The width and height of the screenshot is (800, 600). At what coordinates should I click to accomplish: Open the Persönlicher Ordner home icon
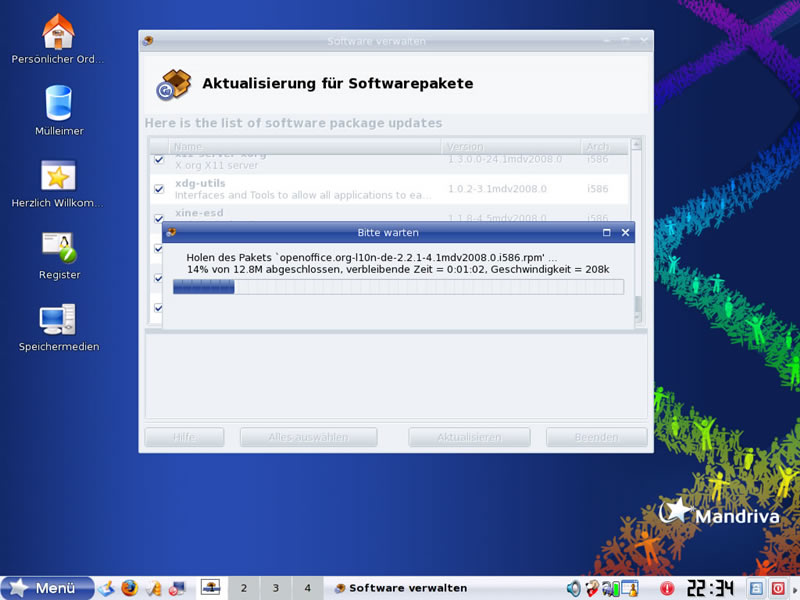[x=58, y=32]
